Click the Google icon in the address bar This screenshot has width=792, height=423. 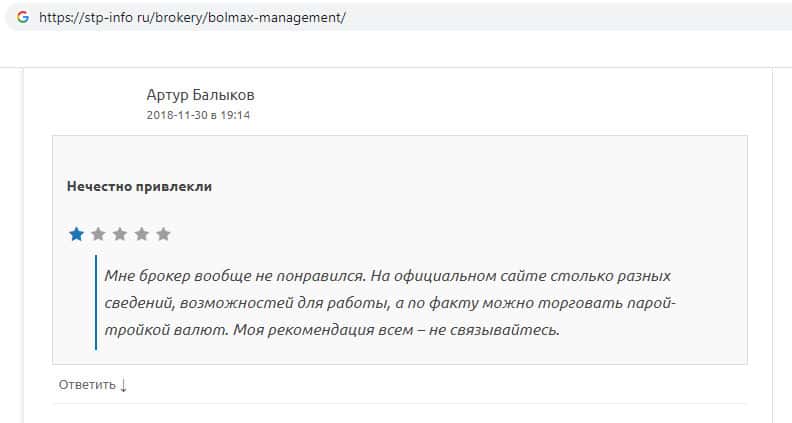point(22,18)
